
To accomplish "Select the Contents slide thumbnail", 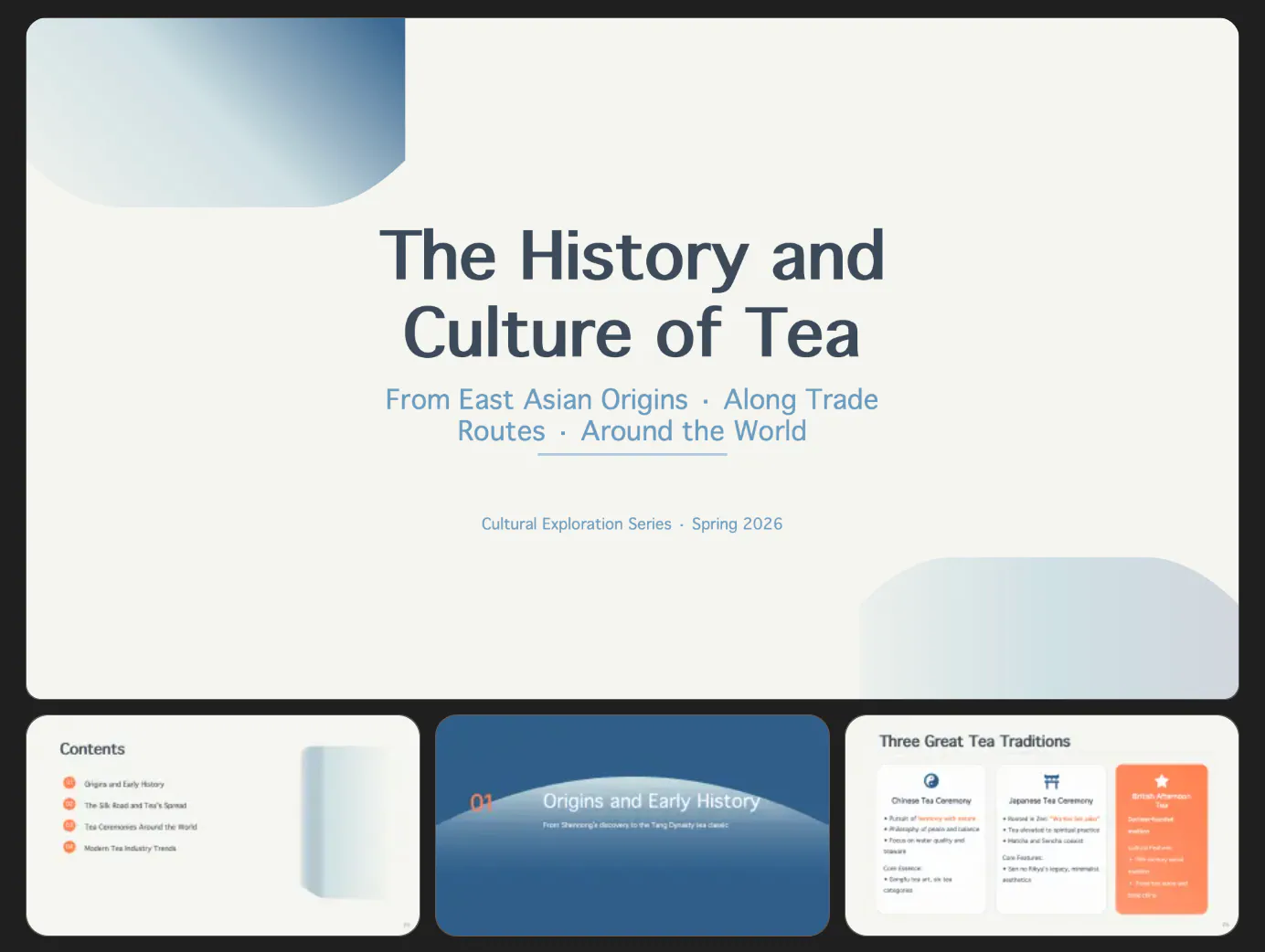I will tap(223, 825).
